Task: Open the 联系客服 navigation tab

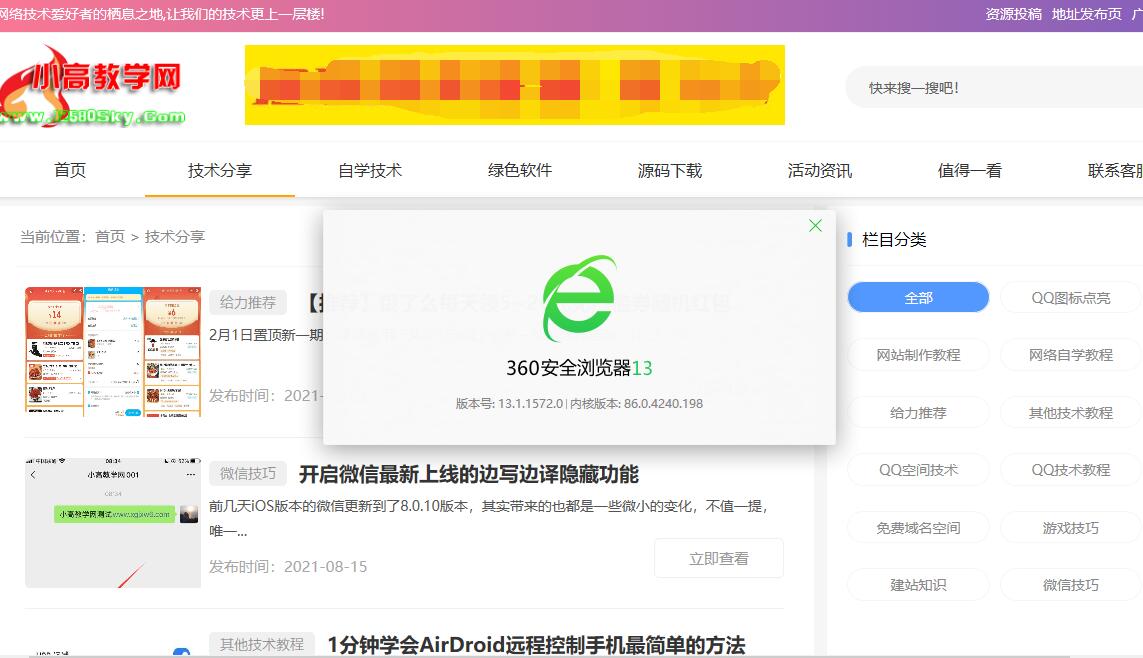Action: [1115, 171]
